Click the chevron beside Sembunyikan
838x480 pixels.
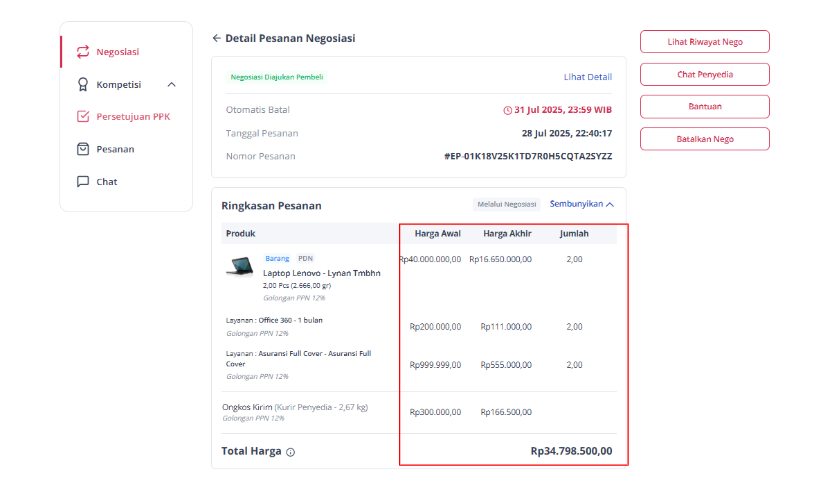pos(610,205)
